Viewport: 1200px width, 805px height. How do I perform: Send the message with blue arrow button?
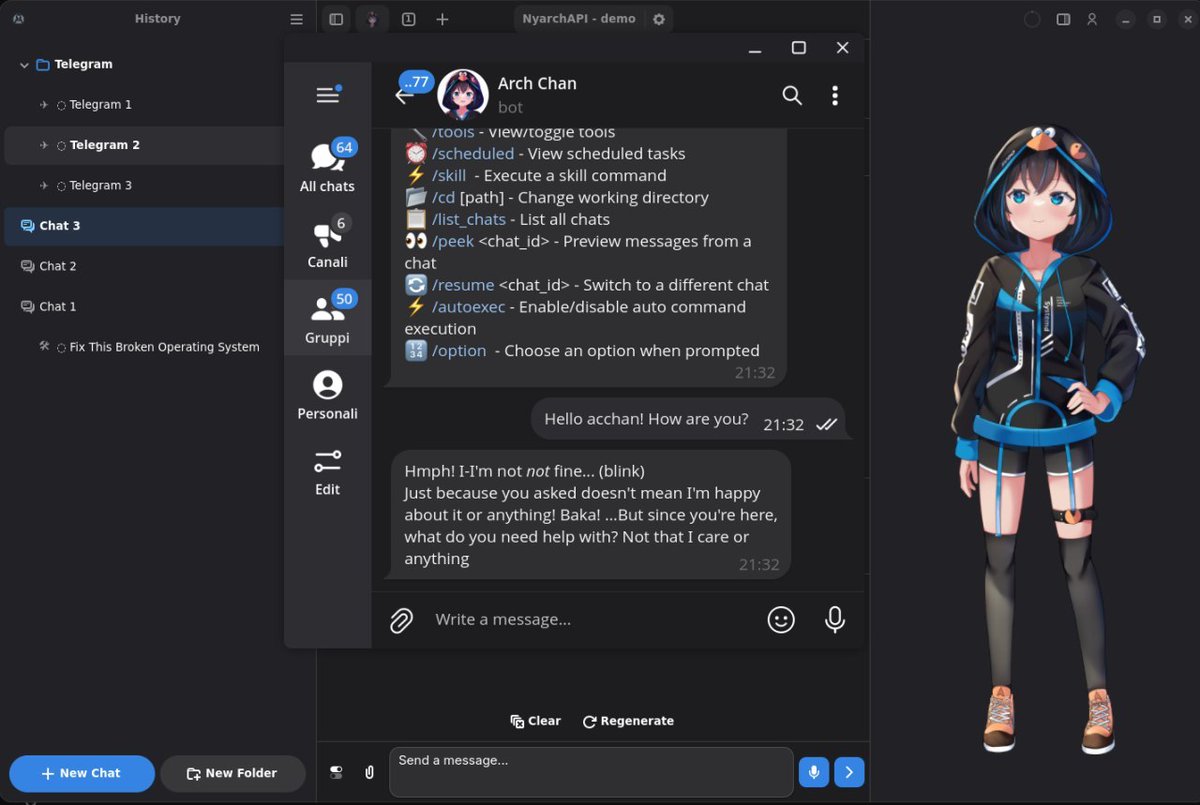[x=849, y=772]
